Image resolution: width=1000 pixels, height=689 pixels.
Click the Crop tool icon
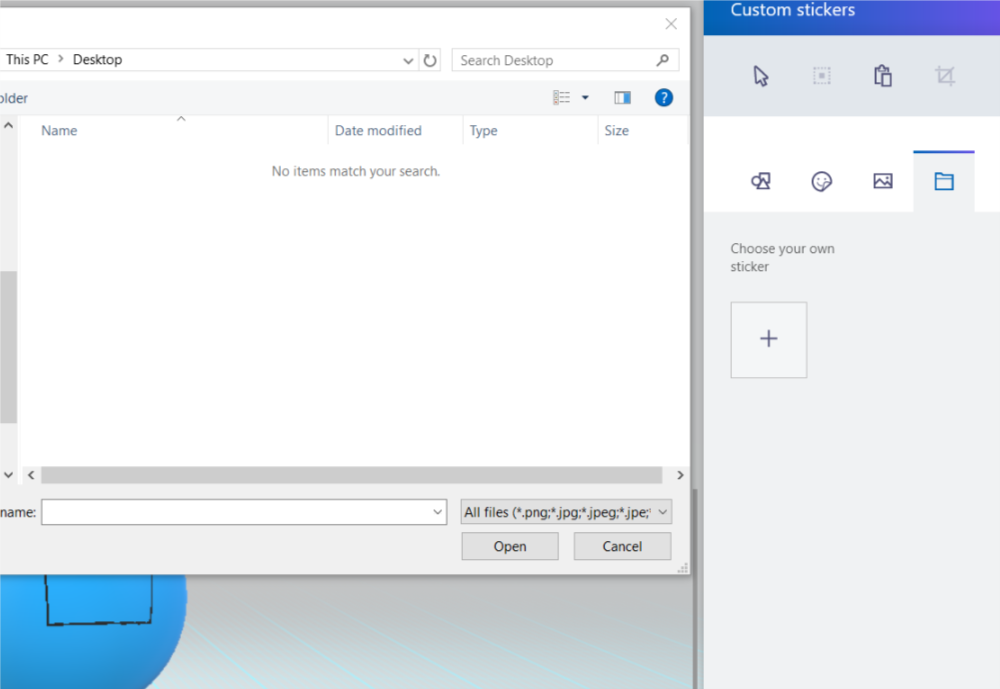945,76
